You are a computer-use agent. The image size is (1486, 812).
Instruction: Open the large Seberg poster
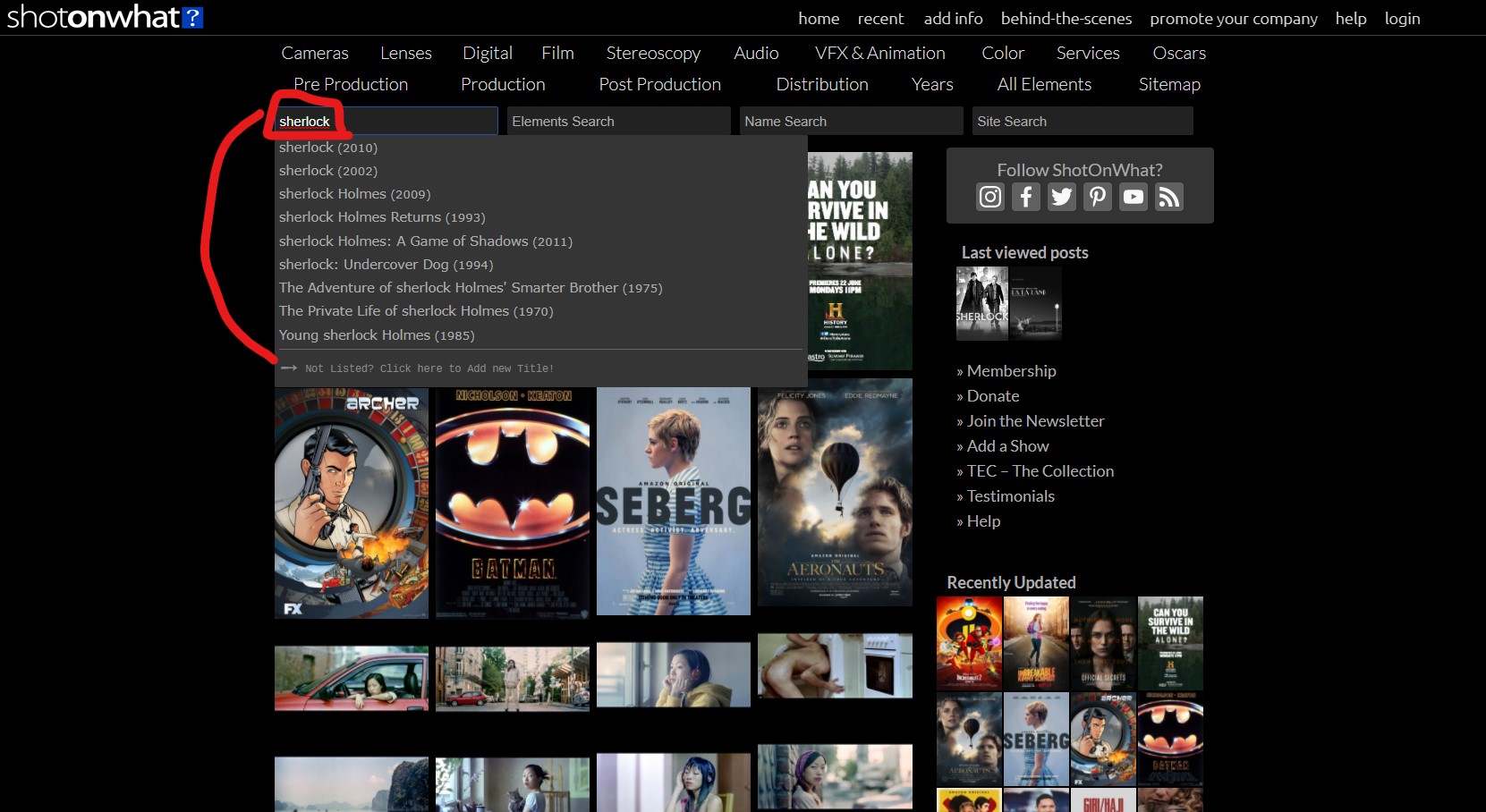(x=674, y=501)
